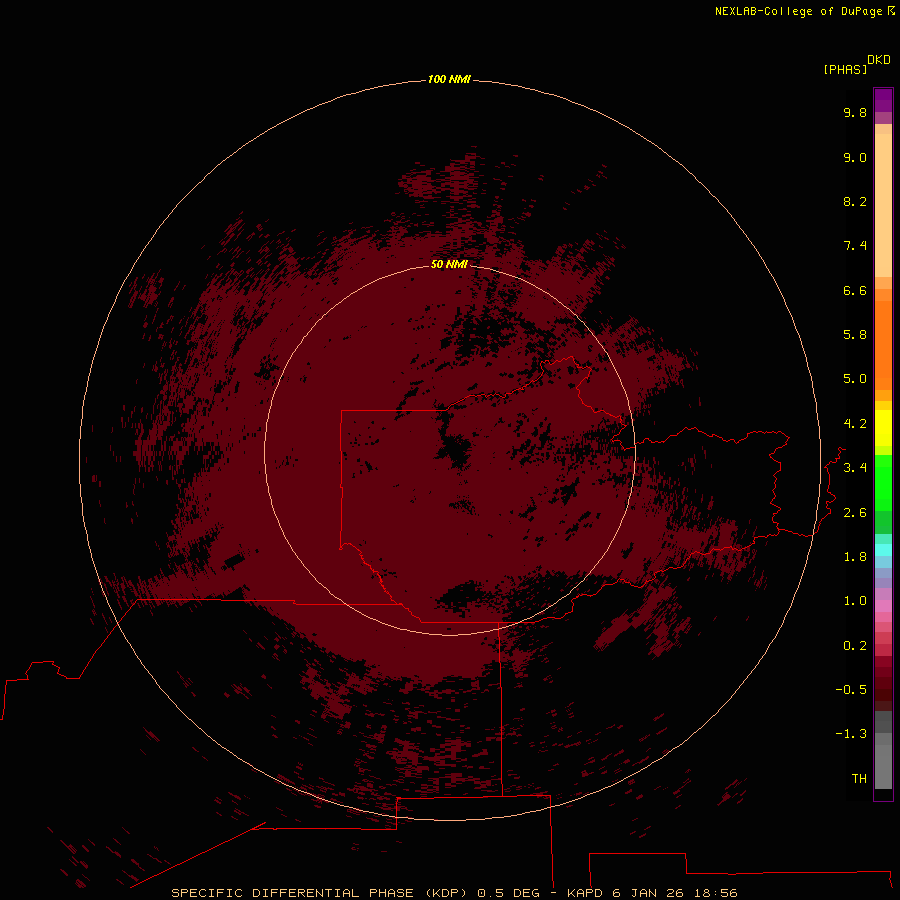The width and height of the screenshot is (900, 900).
Task: Click the 4.2 legend value
Action: 855,424
